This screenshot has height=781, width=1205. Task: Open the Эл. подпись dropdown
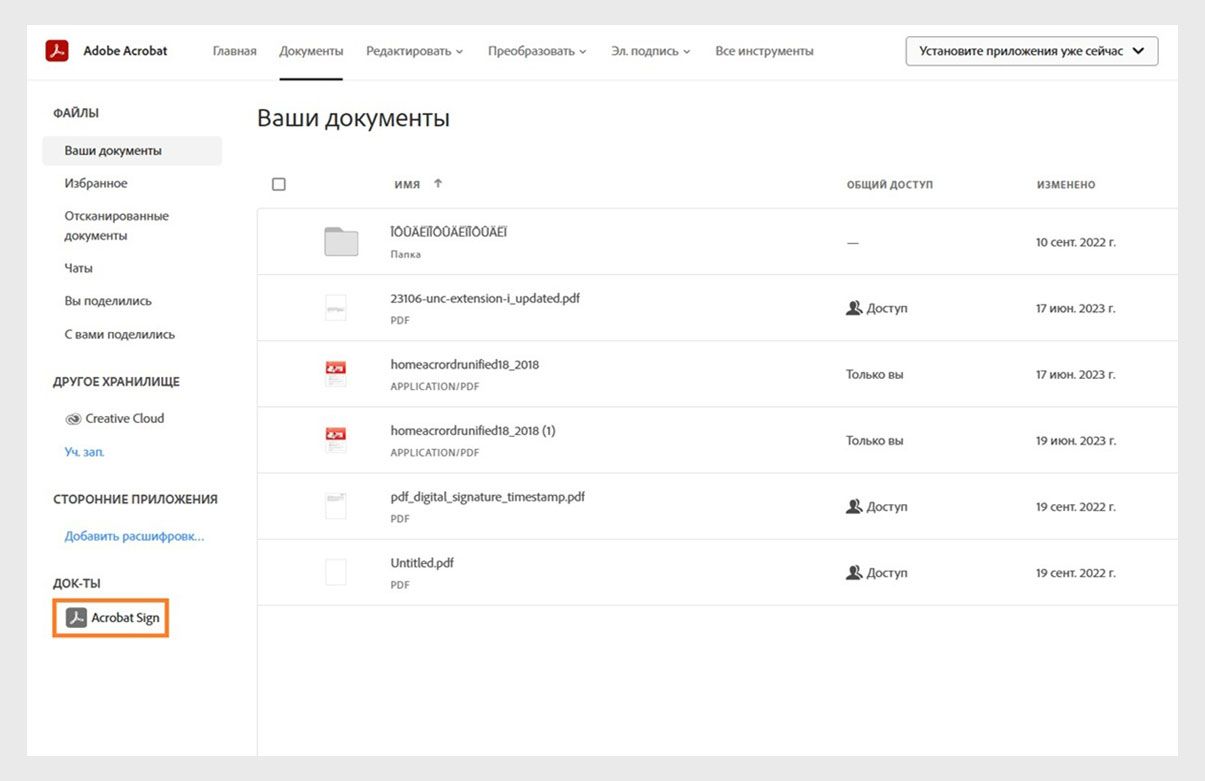pyautogui.click(x=649, y=50)
